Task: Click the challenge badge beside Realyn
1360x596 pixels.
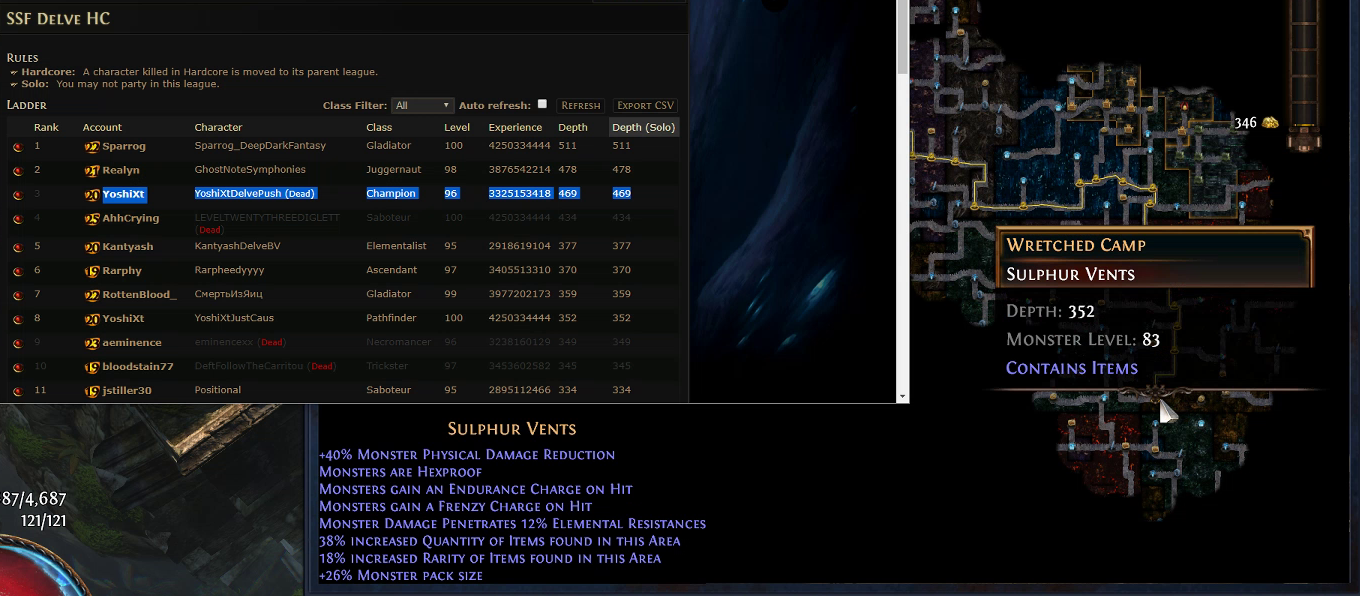Action: [92, 170]
